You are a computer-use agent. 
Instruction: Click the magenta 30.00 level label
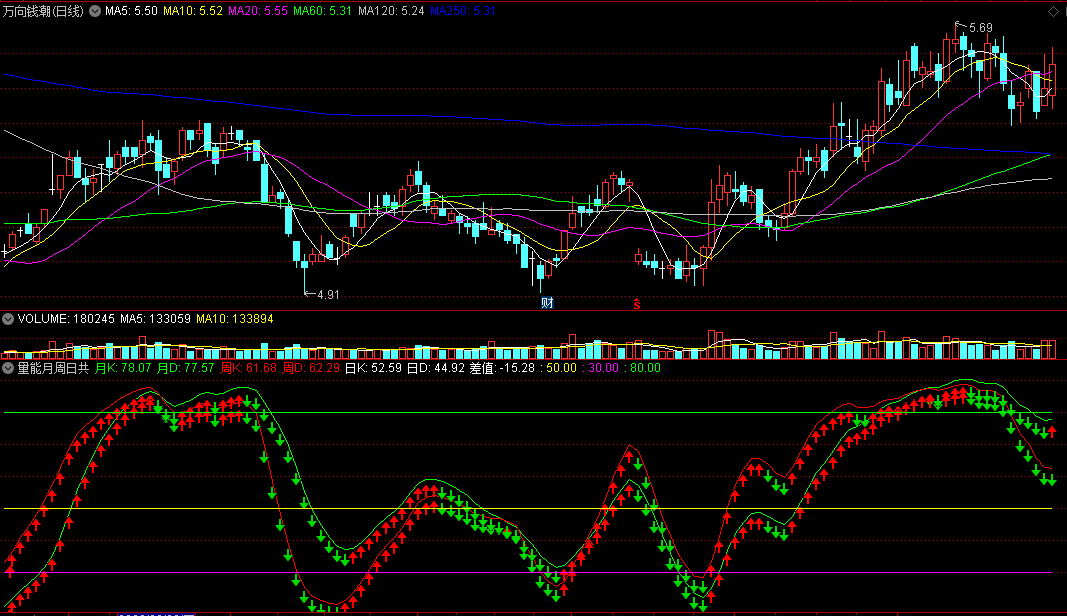[x=604, y=368]
